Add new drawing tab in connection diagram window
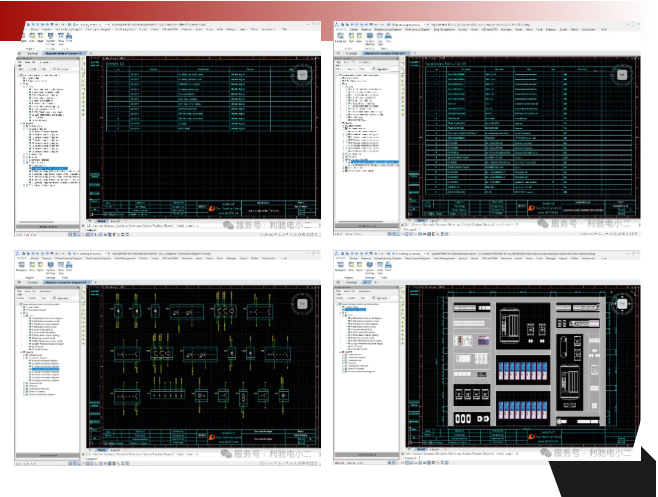658x497 pixels. click(96, 282)
